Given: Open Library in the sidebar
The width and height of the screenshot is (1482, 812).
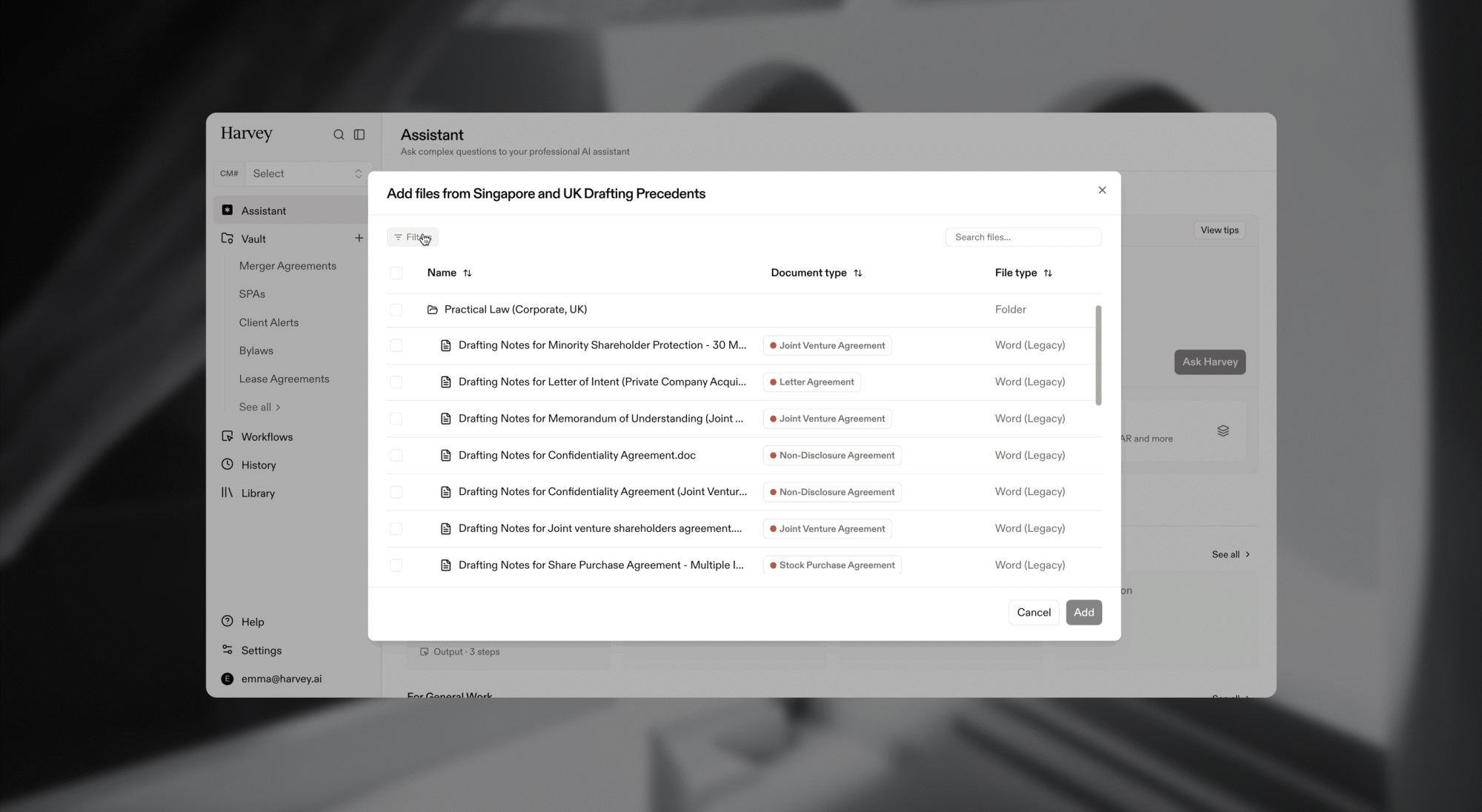Looking at the screenshot, I should click(257, 493).
